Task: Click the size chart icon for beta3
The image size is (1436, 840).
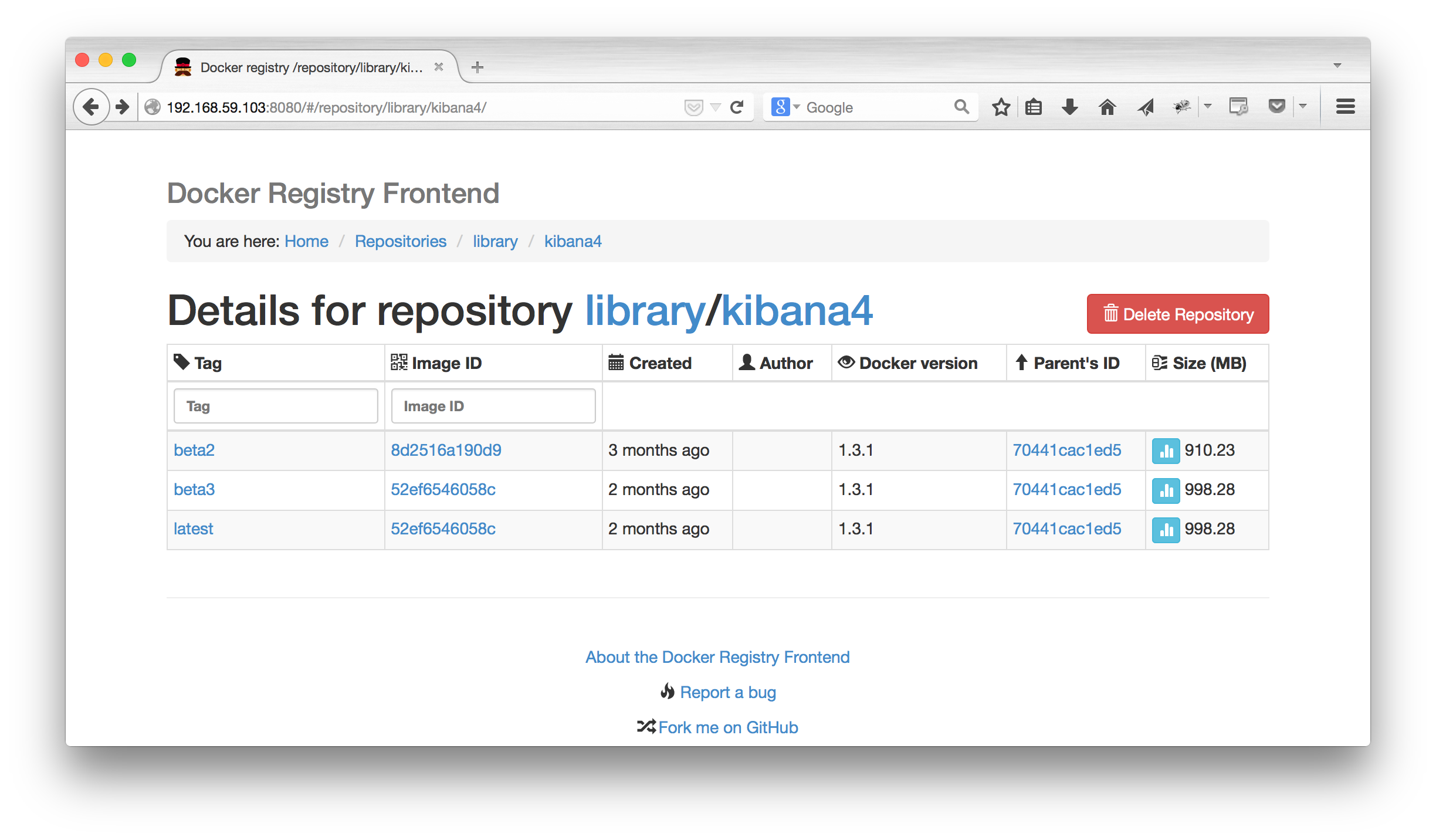Action: [1165, 490]
